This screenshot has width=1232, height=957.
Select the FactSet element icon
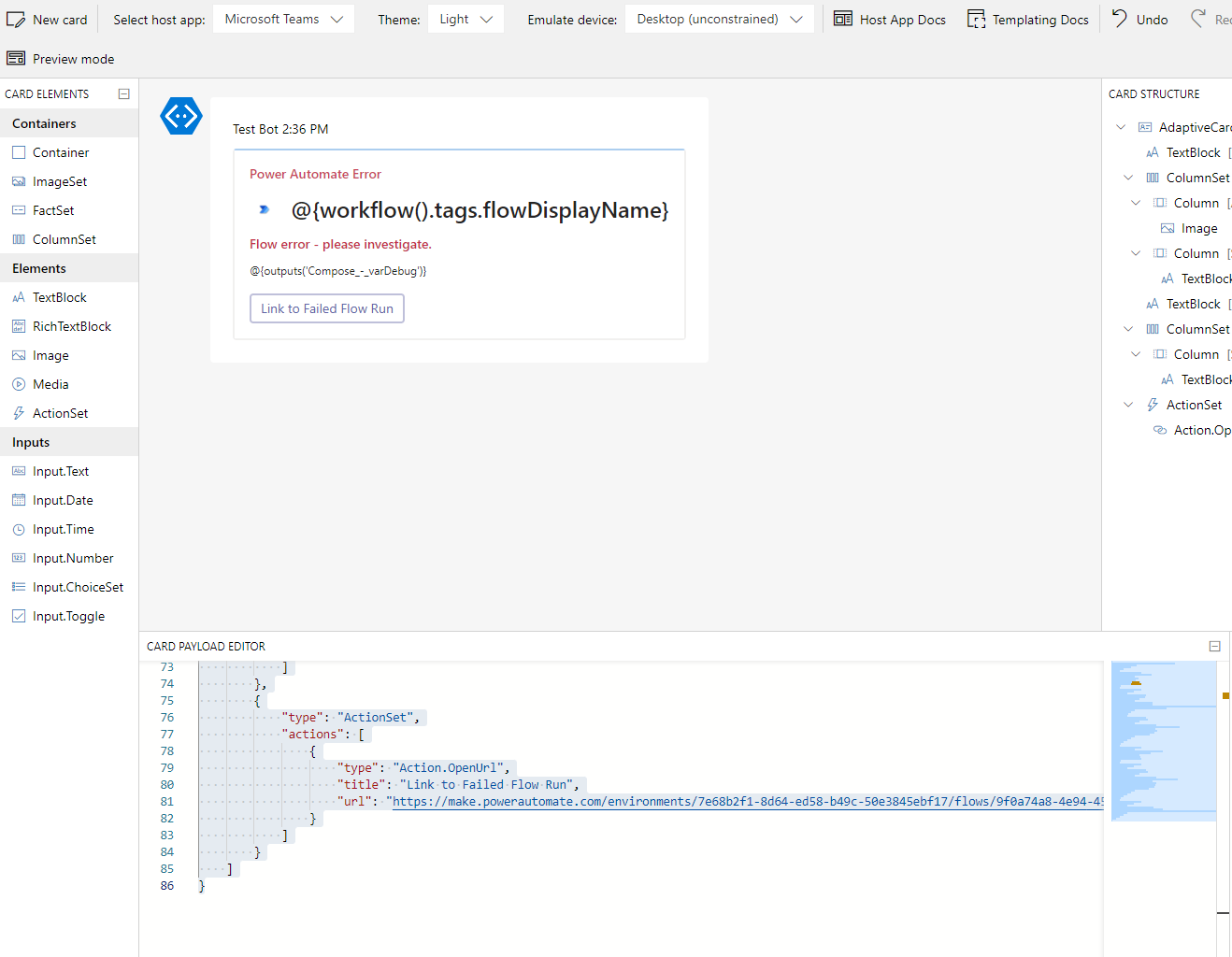pyautogui.click(x=19, y=210)
